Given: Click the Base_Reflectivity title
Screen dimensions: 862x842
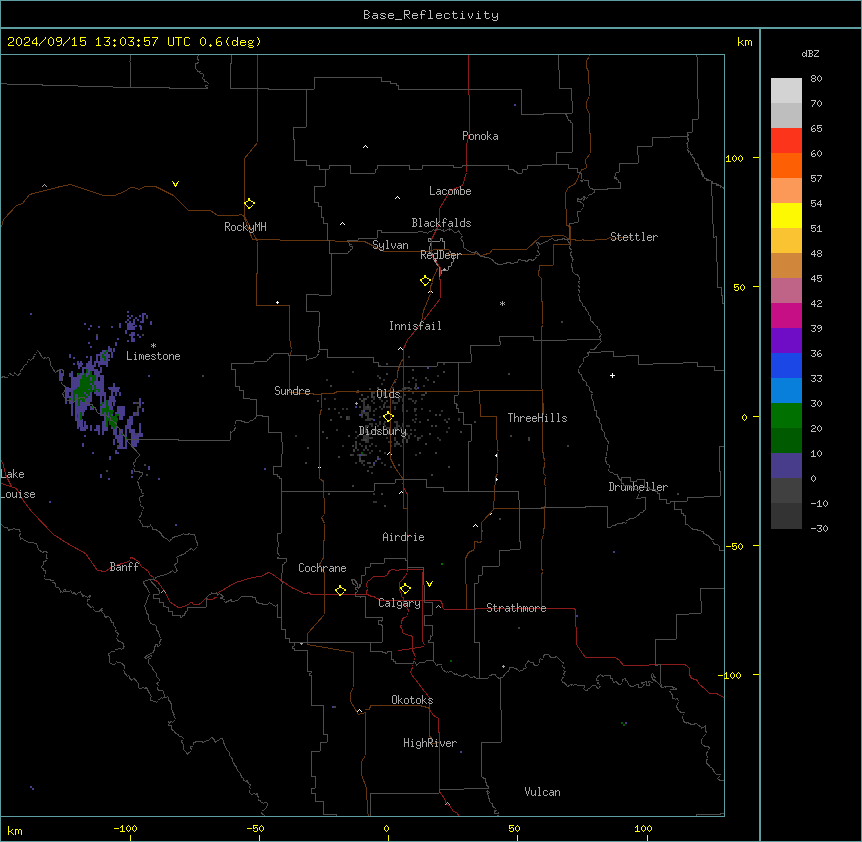Looking at the screenshot, I should (x=431, y=15).
